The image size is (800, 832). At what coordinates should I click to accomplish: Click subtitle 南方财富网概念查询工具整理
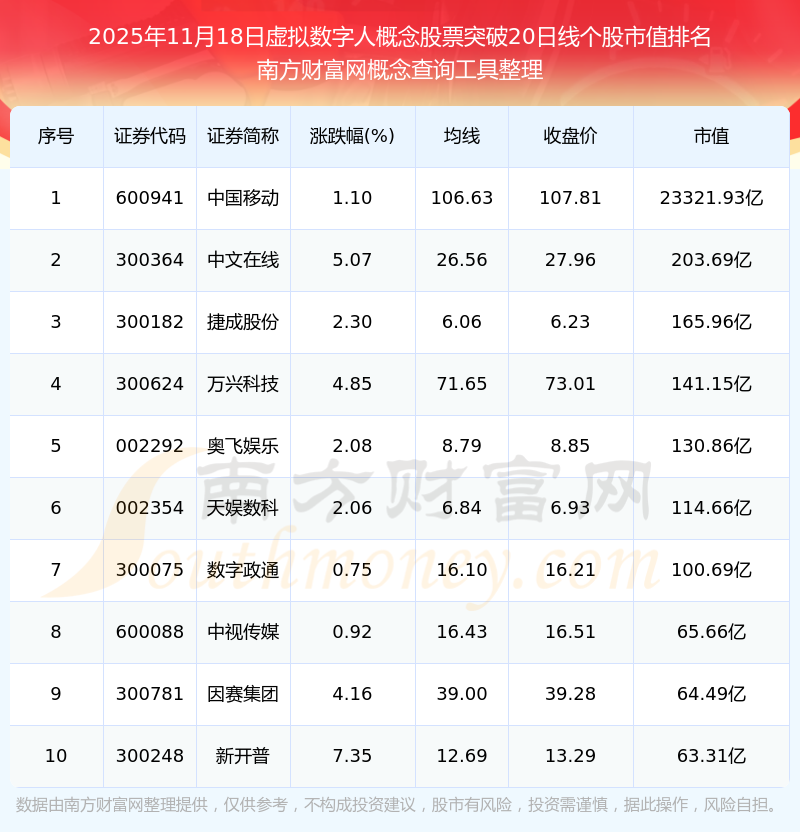(x=400, y=70)
